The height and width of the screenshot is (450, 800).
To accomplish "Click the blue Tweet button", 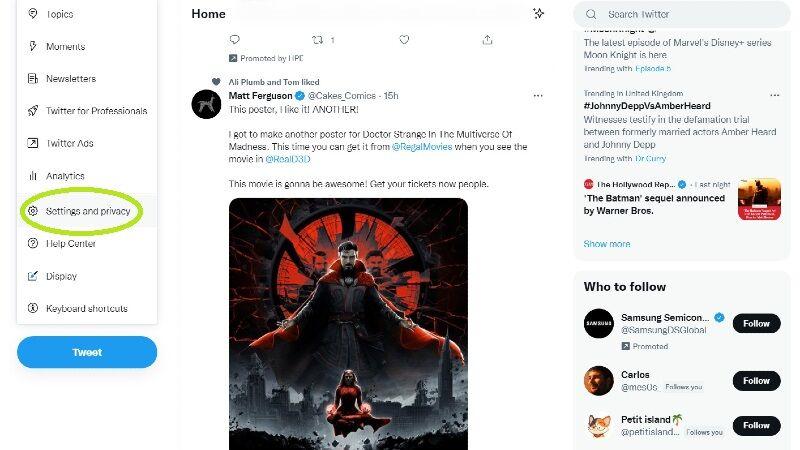I will click(x=87, y=352).
